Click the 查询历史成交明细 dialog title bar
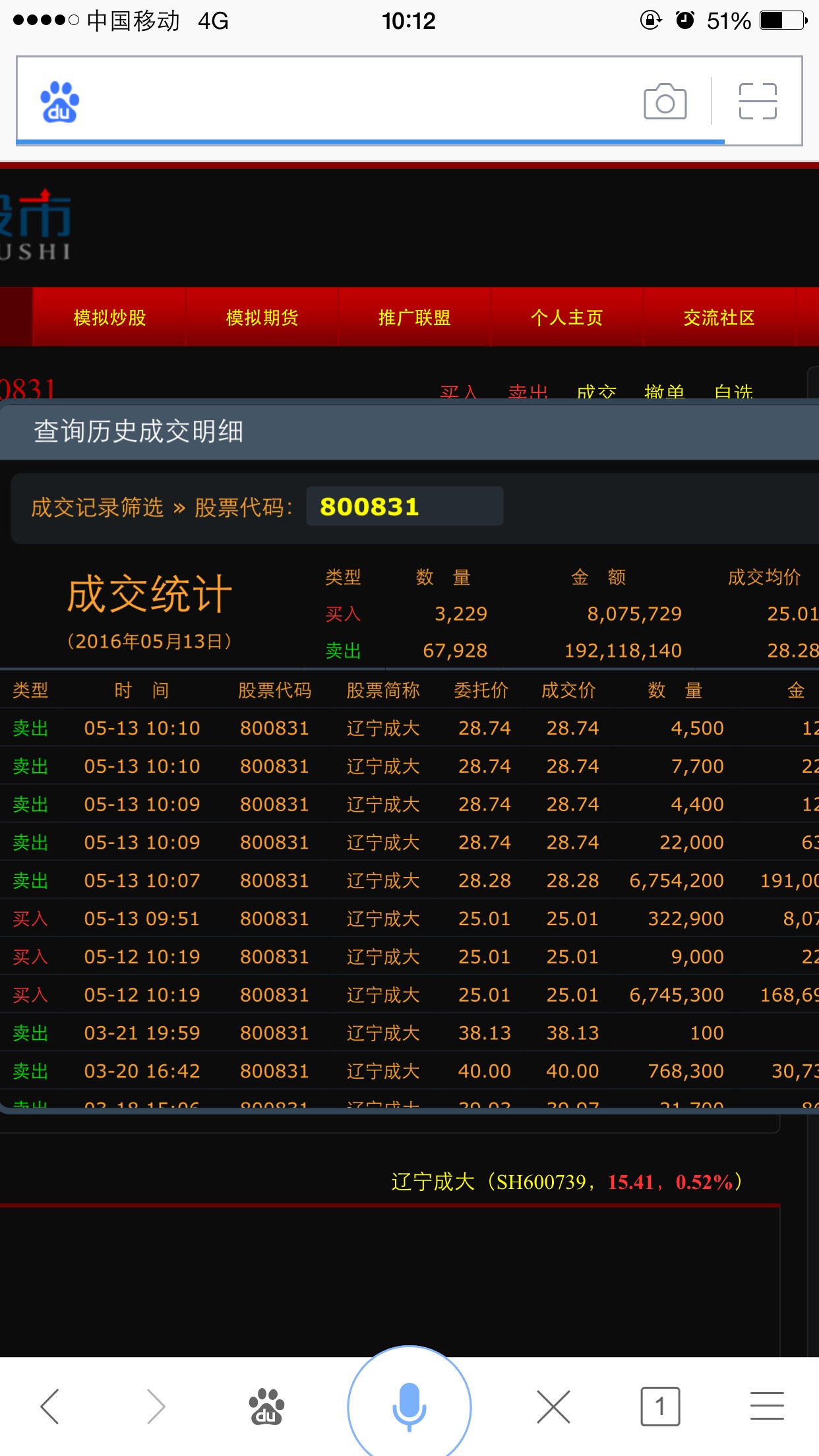Screen dimensions: 819x1456 (x=409, y=432)
